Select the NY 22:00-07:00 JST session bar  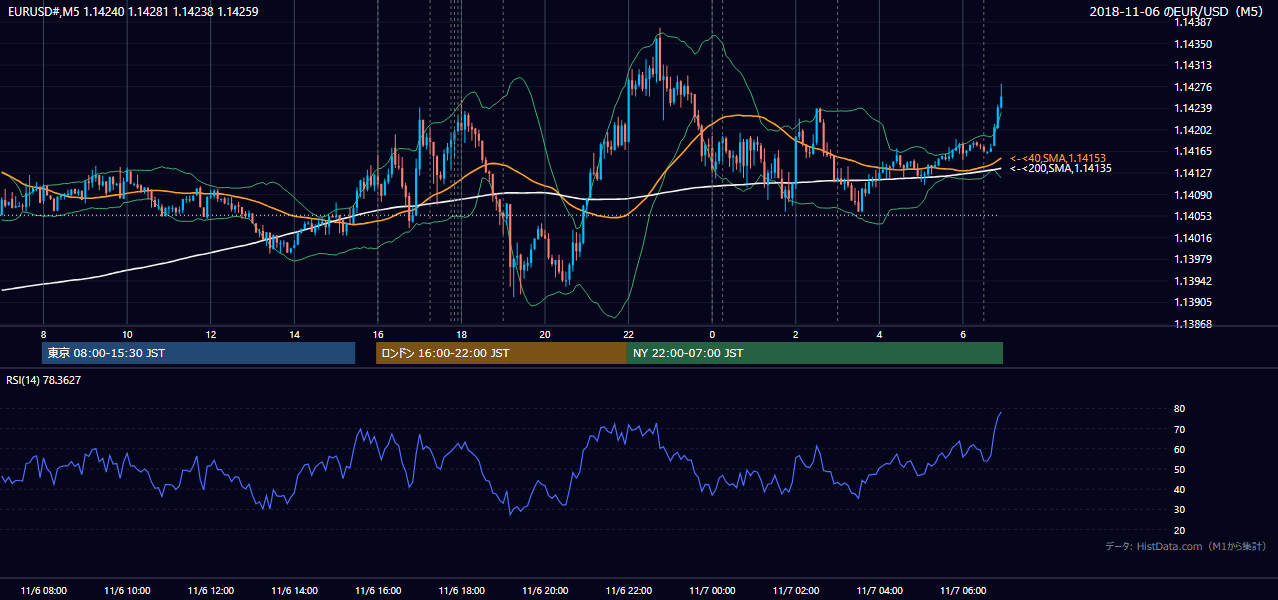[x=815, y=353]
